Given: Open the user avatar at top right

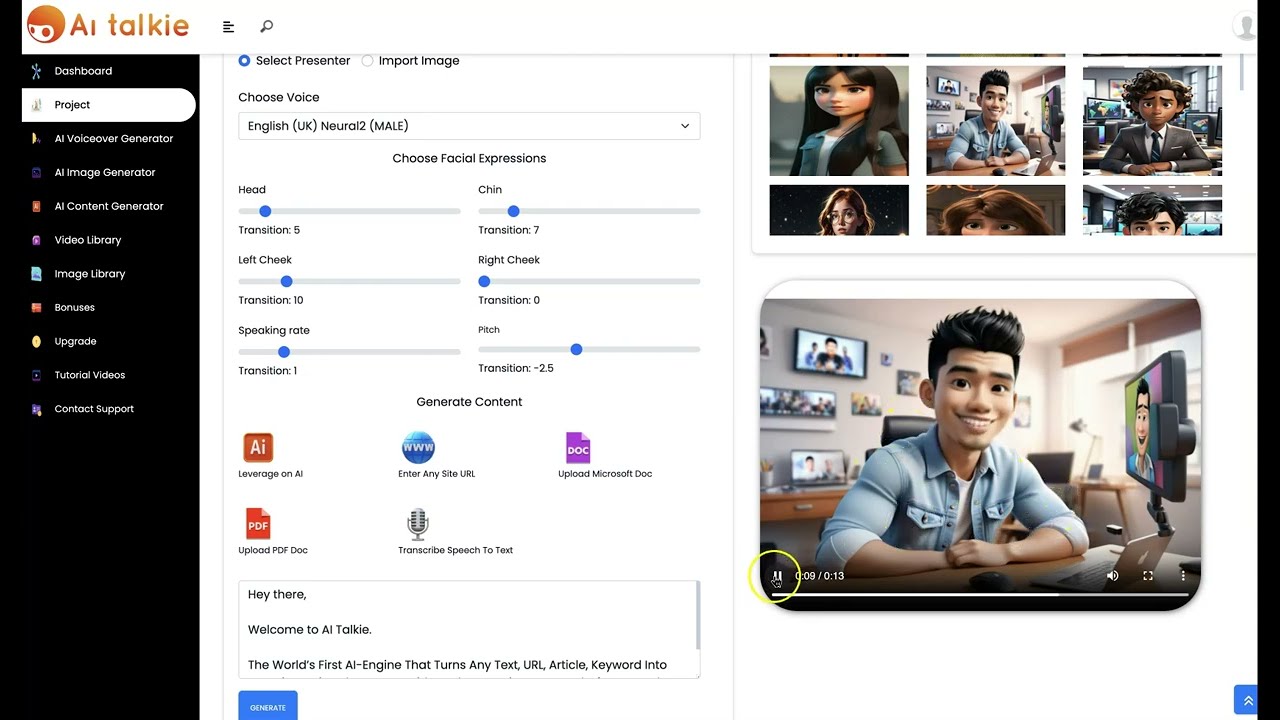Looking at the screenshot, I should click(1245, 26).
